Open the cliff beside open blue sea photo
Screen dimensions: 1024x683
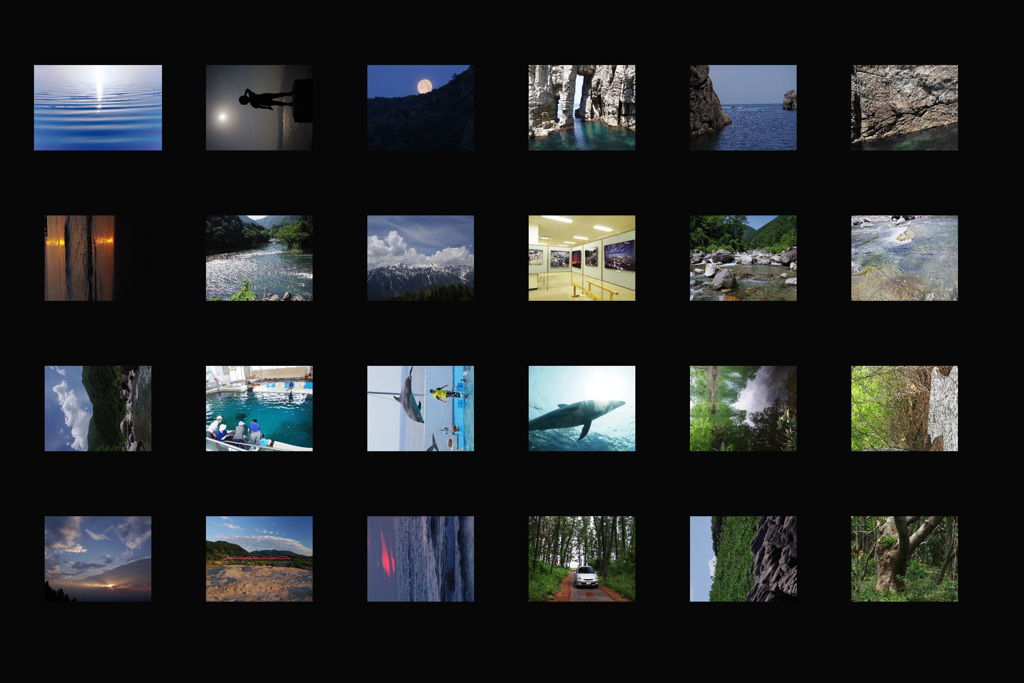[743, 108]
